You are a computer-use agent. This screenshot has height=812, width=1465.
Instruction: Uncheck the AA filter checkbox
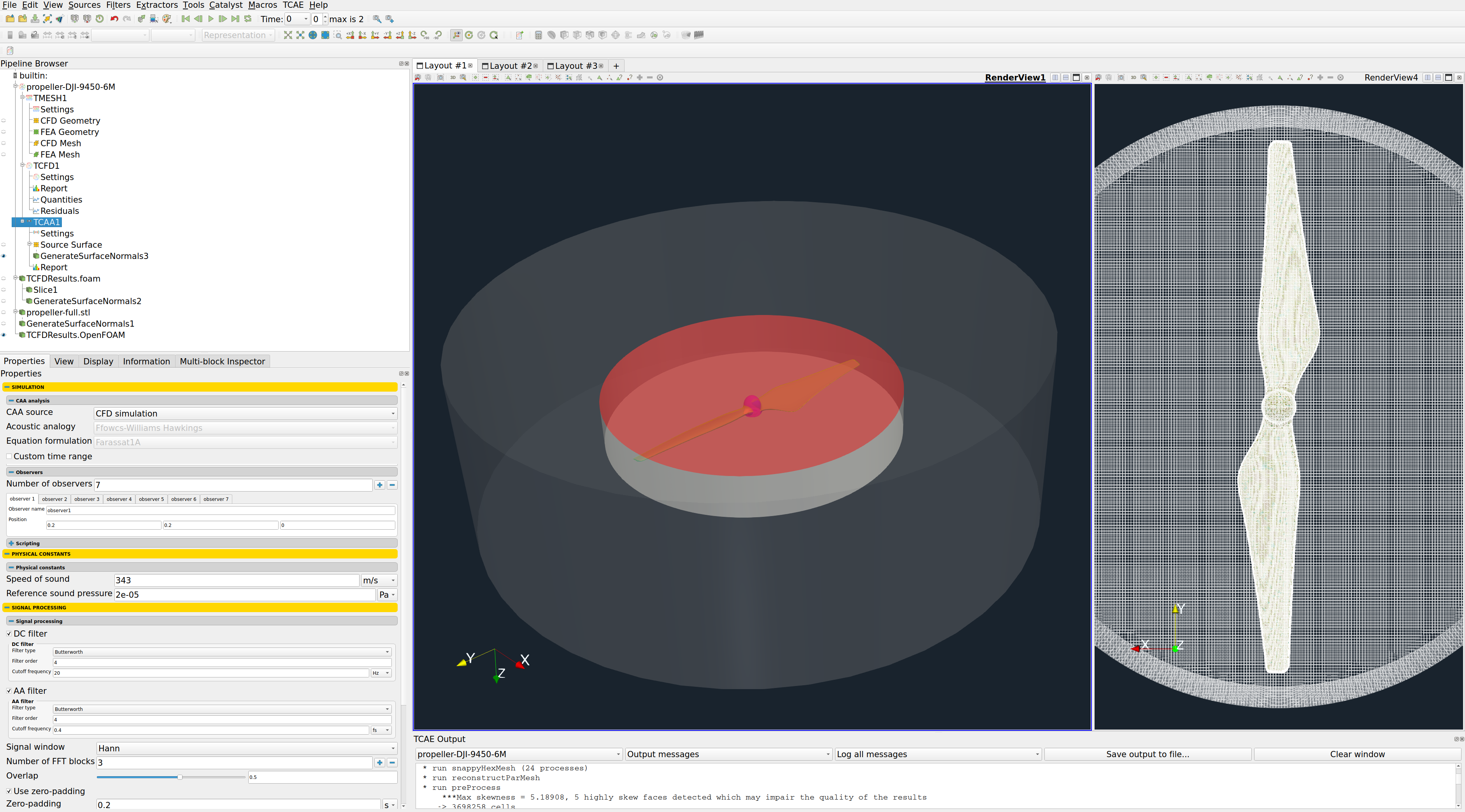(x=9, y=691)
